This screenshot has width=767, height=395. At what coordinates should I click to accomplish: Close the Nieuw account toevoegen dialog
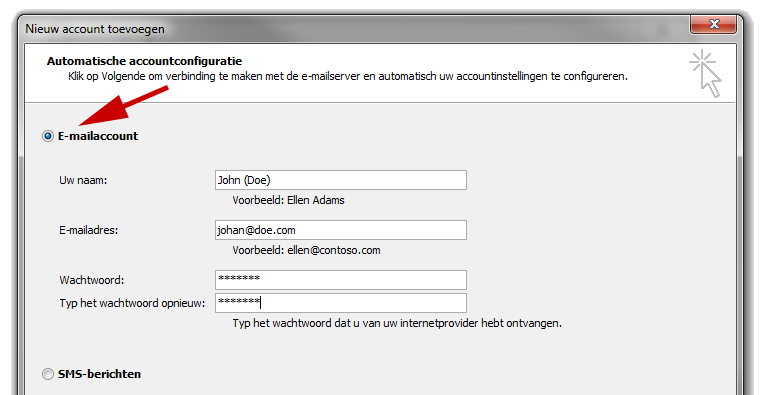(x=714, y=24)
